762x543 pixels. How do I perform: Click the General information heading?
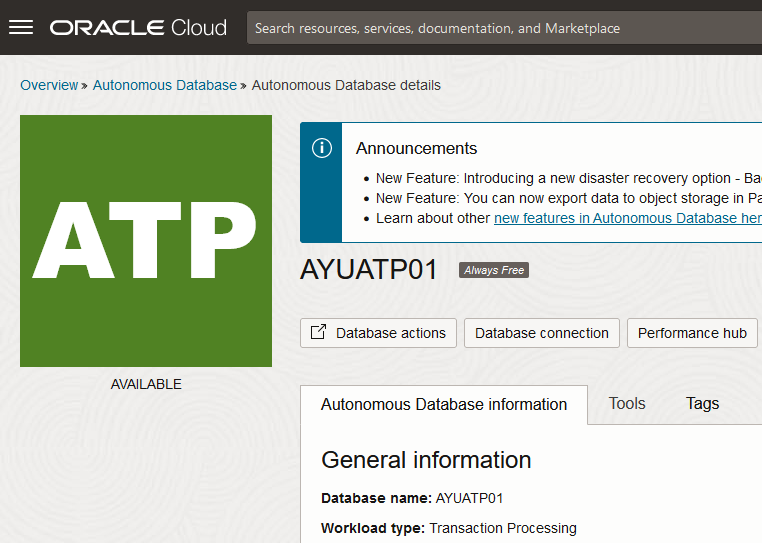tap(426, 460)
